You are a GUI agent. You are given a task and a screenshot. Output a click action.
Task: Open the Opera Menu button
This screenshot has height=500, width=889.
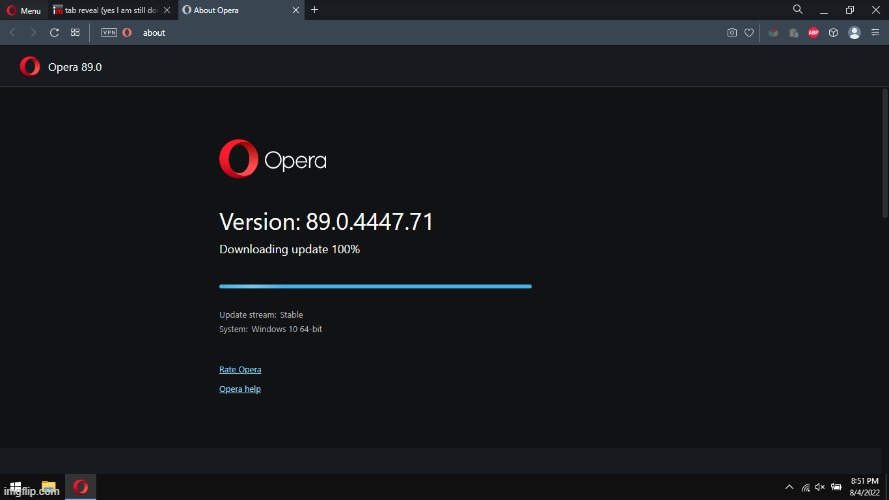coord(24,10)
